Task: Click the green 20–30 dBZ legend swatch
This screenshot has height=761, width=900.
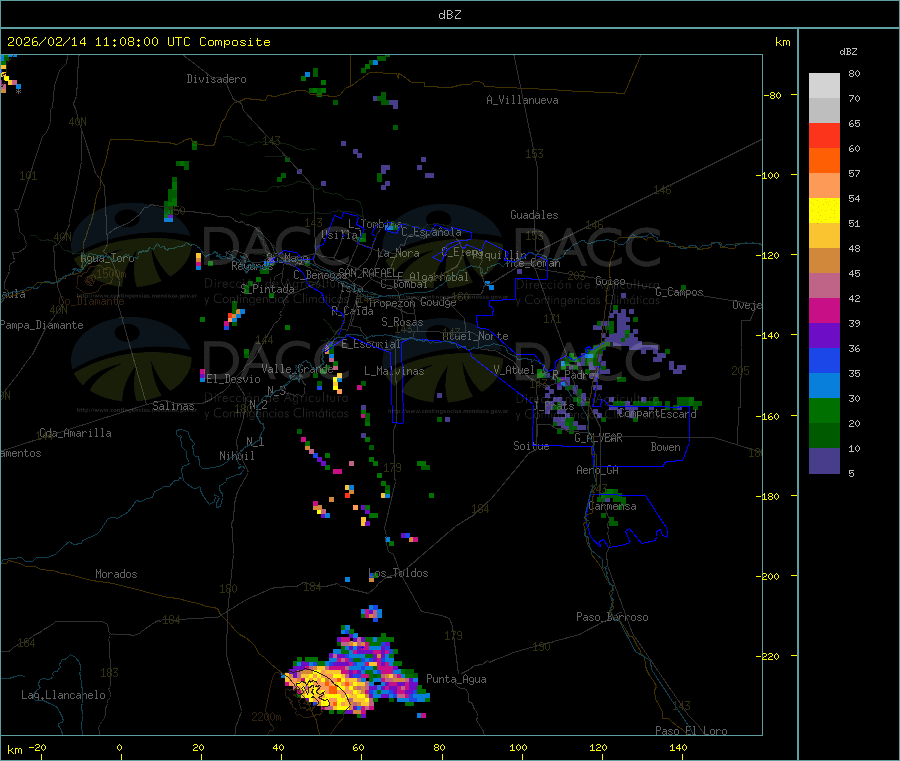Action: [824, 410]
